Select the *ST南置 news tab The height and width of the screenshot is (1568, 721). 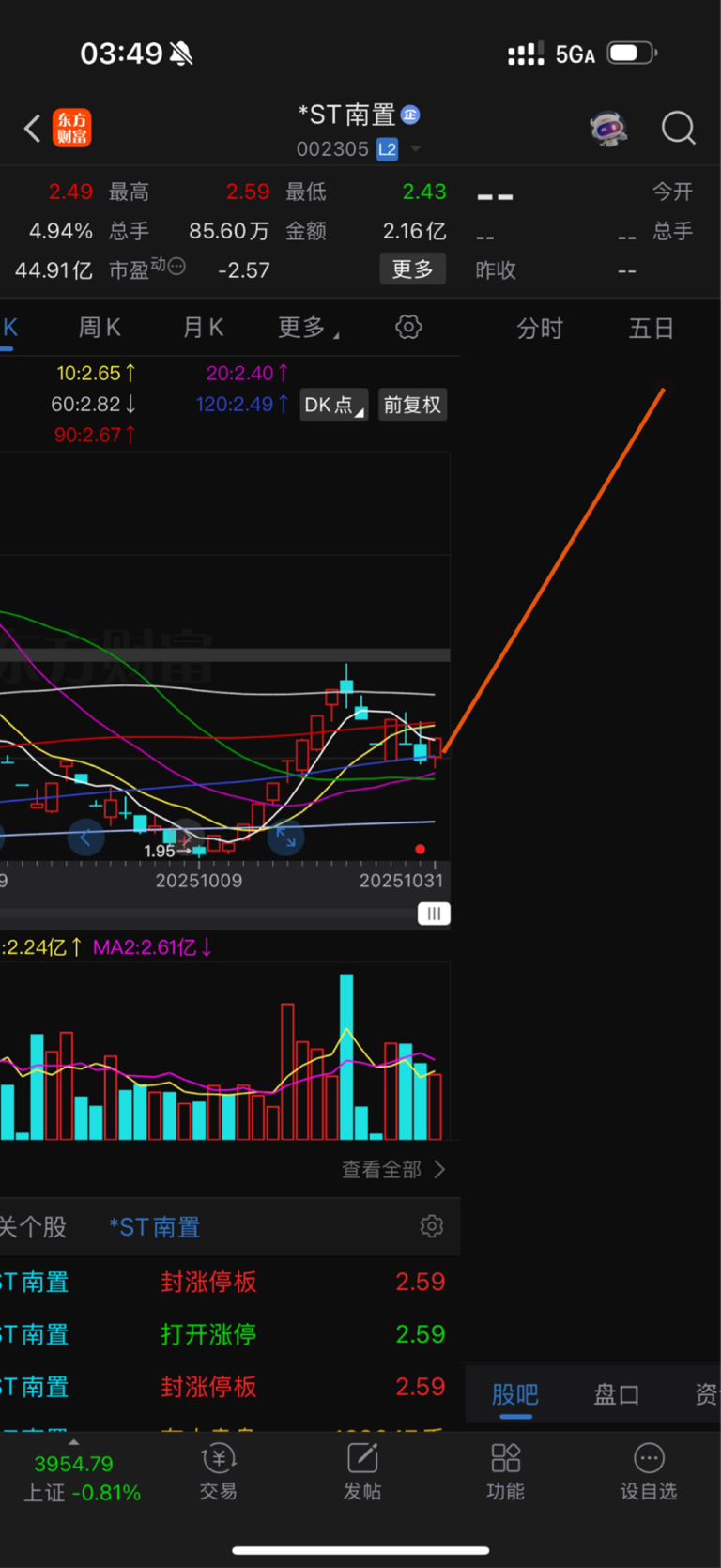155,1227
